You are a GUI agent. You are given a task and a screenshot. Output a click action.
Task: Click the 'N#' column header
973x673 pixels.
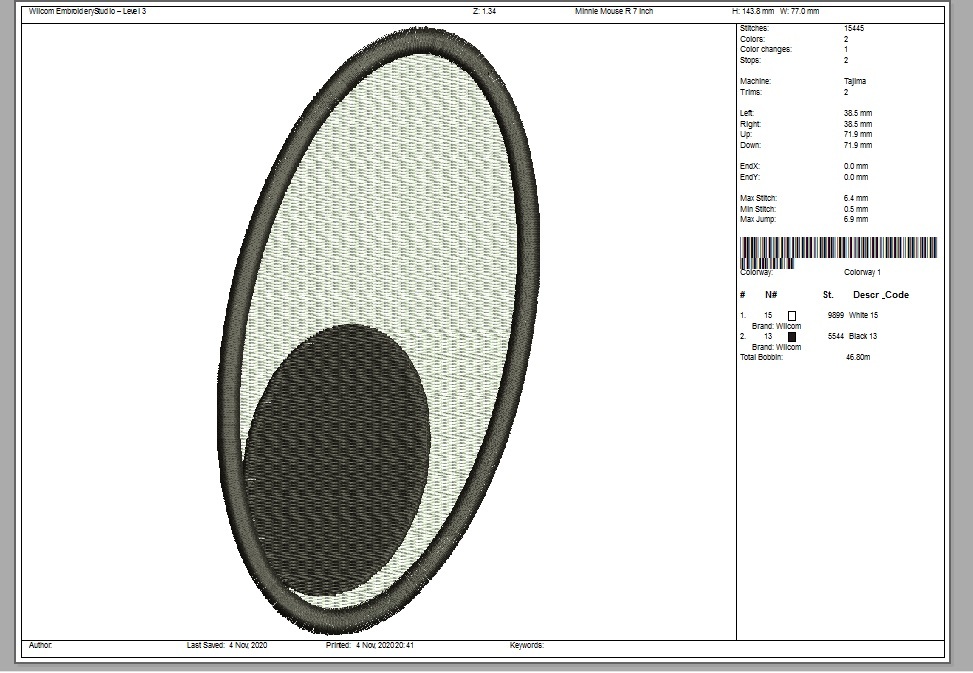tap(771, 295)
